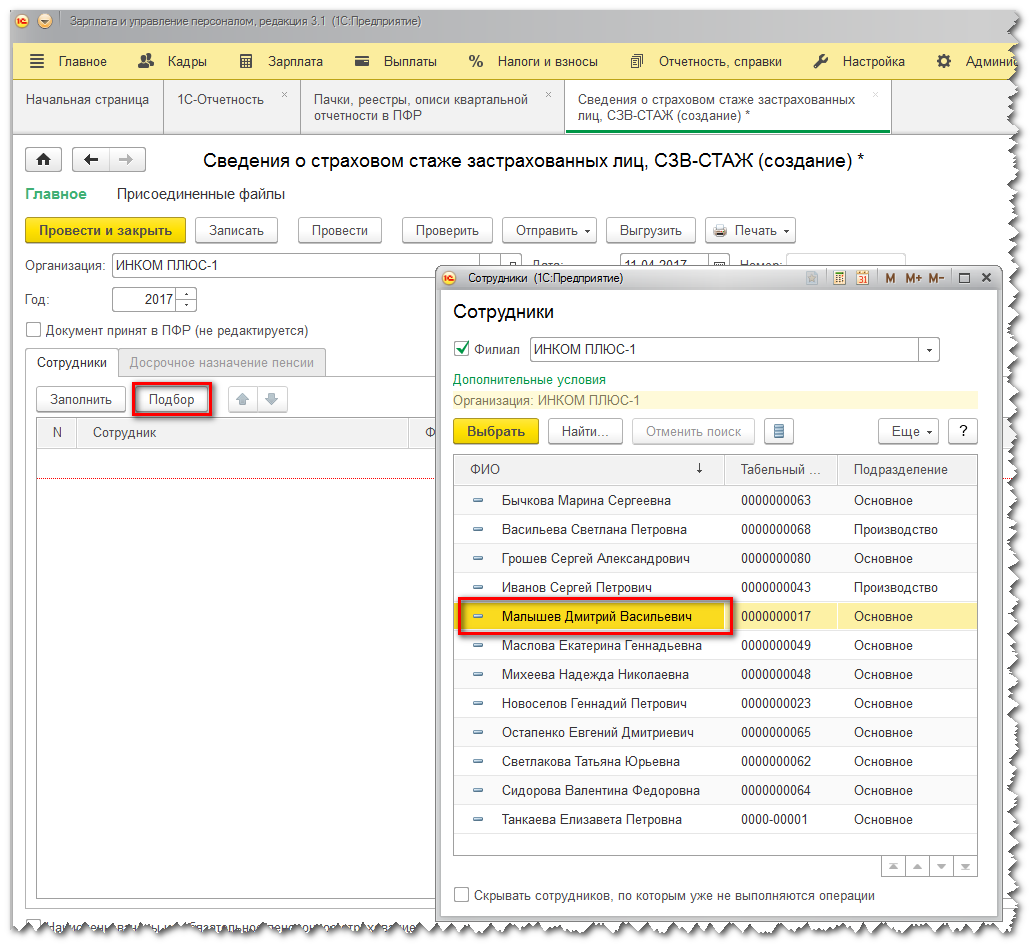Open the calendar icon in Сотрудники window
Image resolution: width=1036 pixels, height=950 pixels.
click(862, 278)
